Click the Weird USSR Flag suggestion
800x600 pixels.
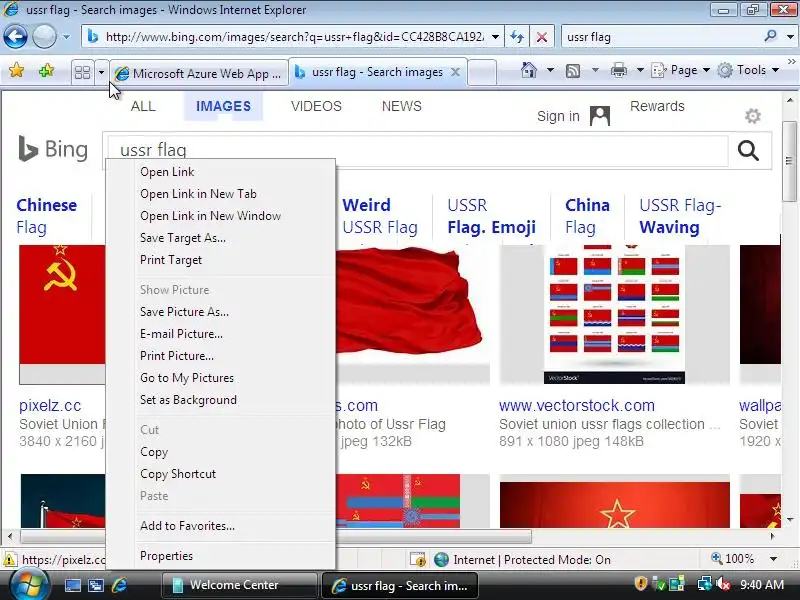(380, 216)
